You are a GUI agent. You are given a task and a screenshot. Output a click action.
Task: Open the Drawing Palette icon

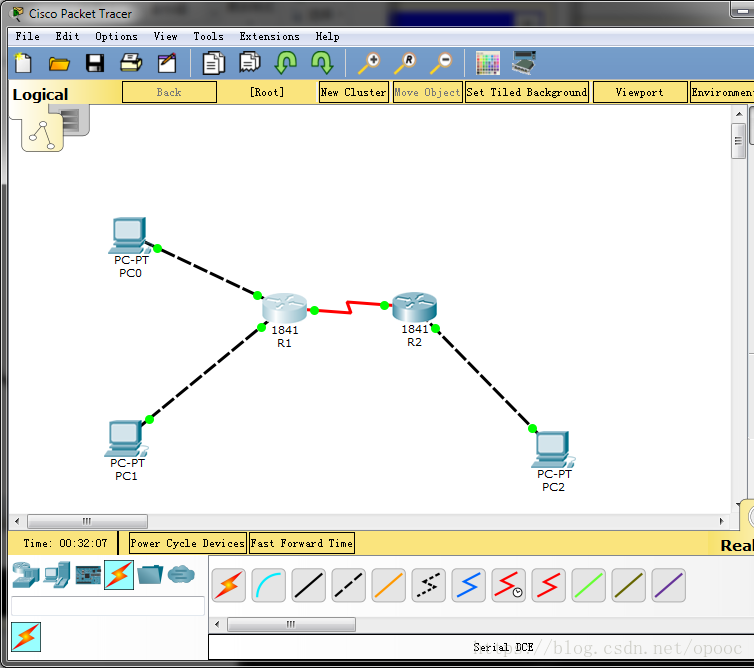488,63
